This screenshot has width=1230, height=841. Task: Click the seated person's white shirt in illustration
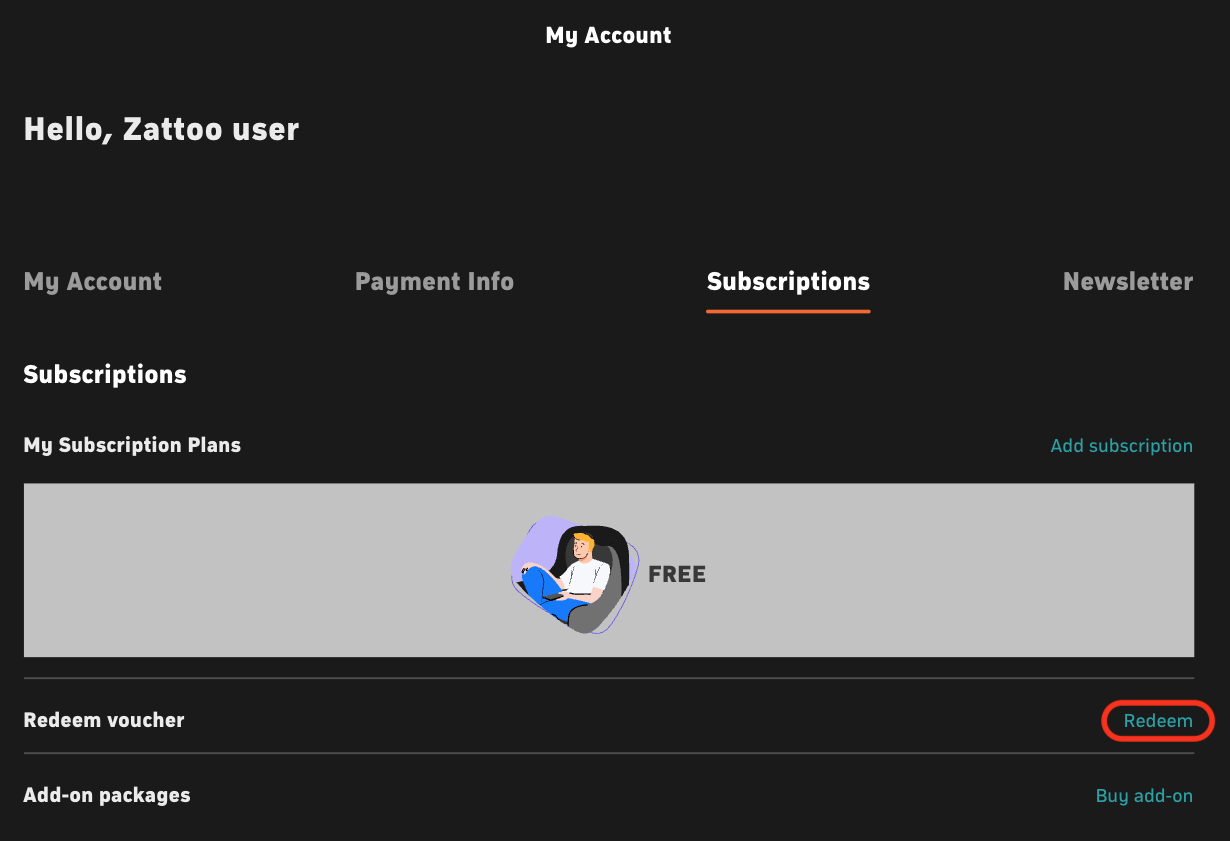click(583, 575)
